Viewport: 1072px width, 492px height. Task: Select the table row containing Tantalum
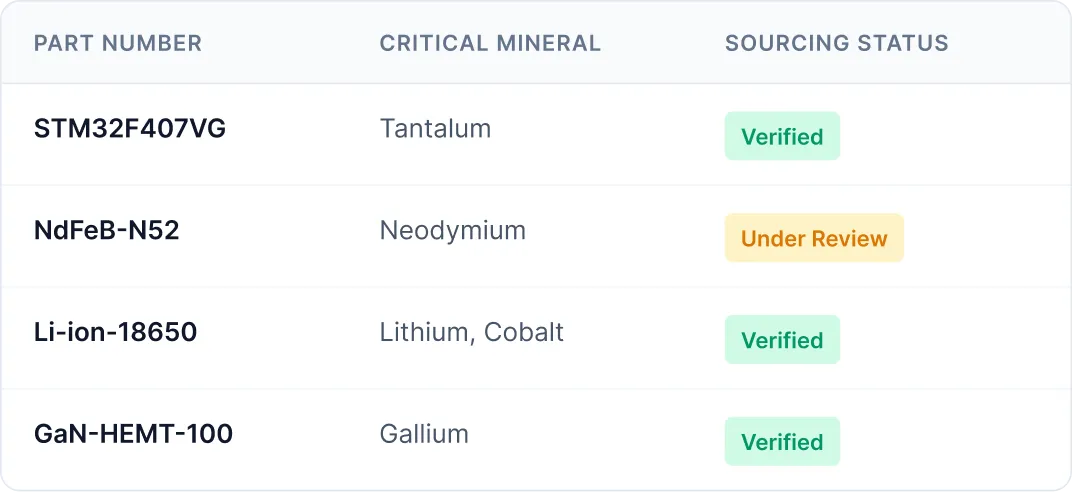tap(600, 135)
